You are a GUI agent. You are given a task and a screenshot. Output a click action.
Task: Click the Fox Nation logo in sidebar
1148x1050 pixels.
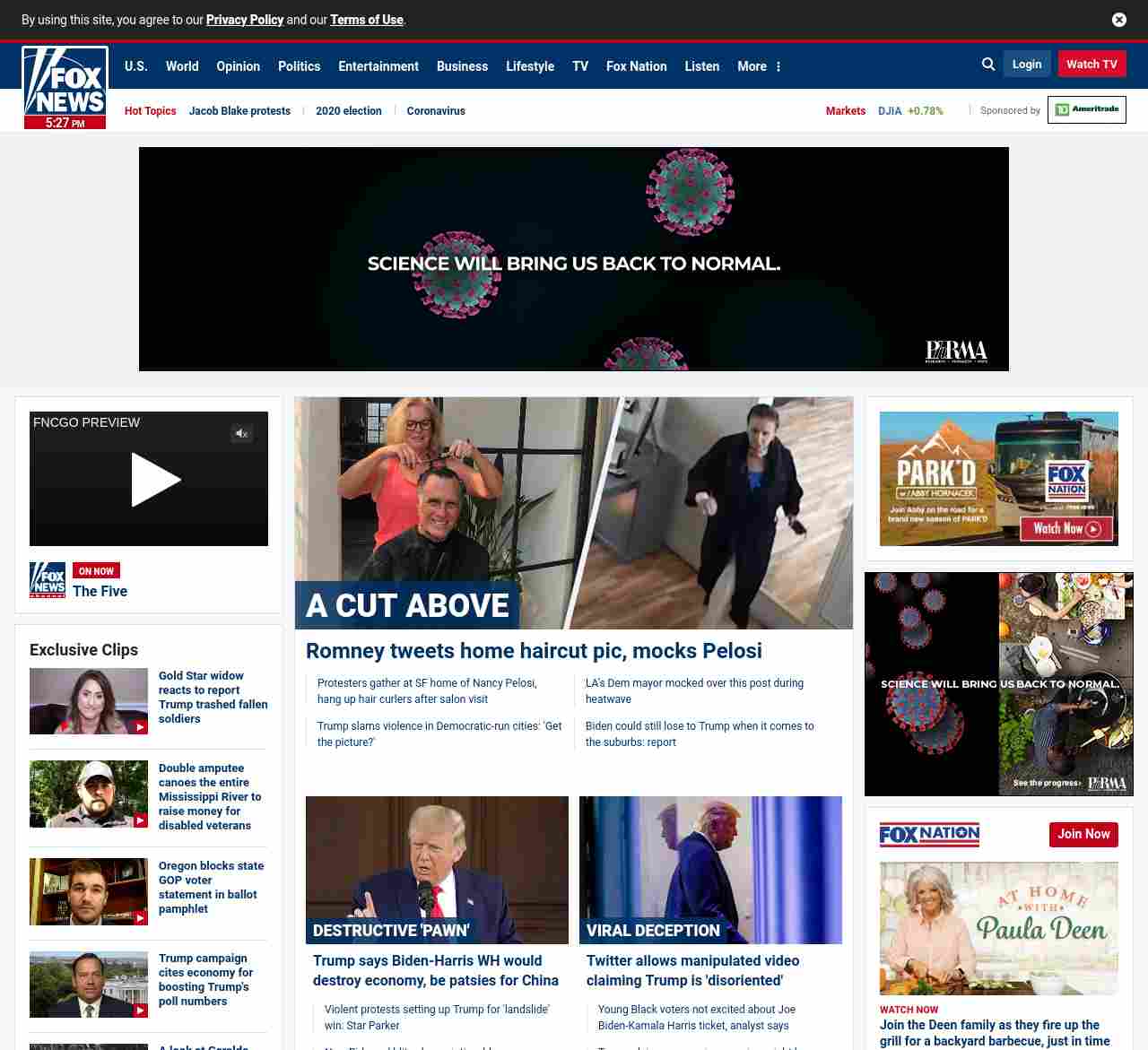tap(929, 835)
